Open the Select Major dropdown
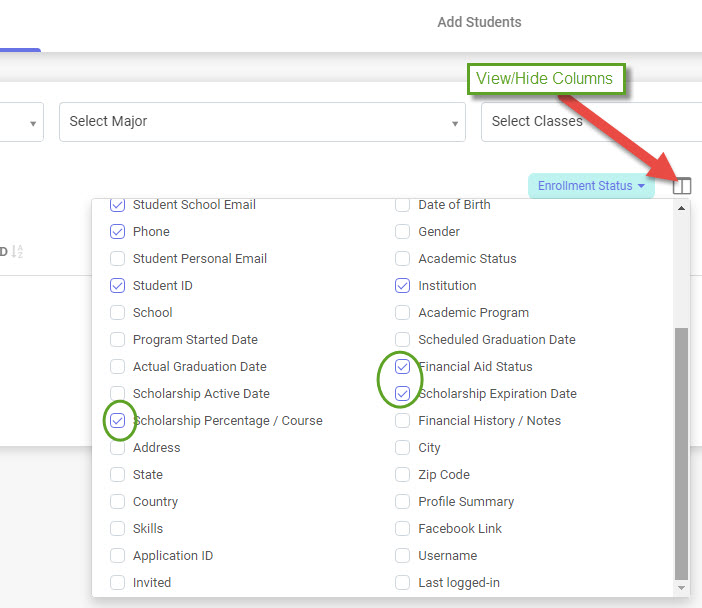Viewport: 702px width, 608px height. (x=262, y=122)
